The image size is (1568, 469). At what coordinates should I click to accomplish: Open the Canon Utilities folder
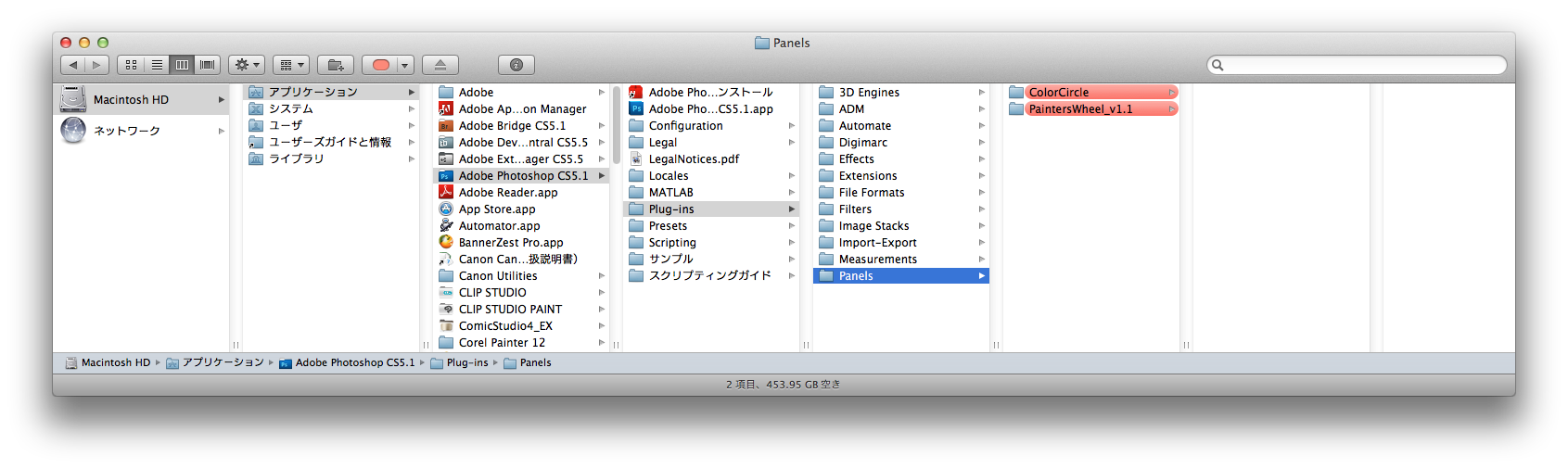[521, 275]
